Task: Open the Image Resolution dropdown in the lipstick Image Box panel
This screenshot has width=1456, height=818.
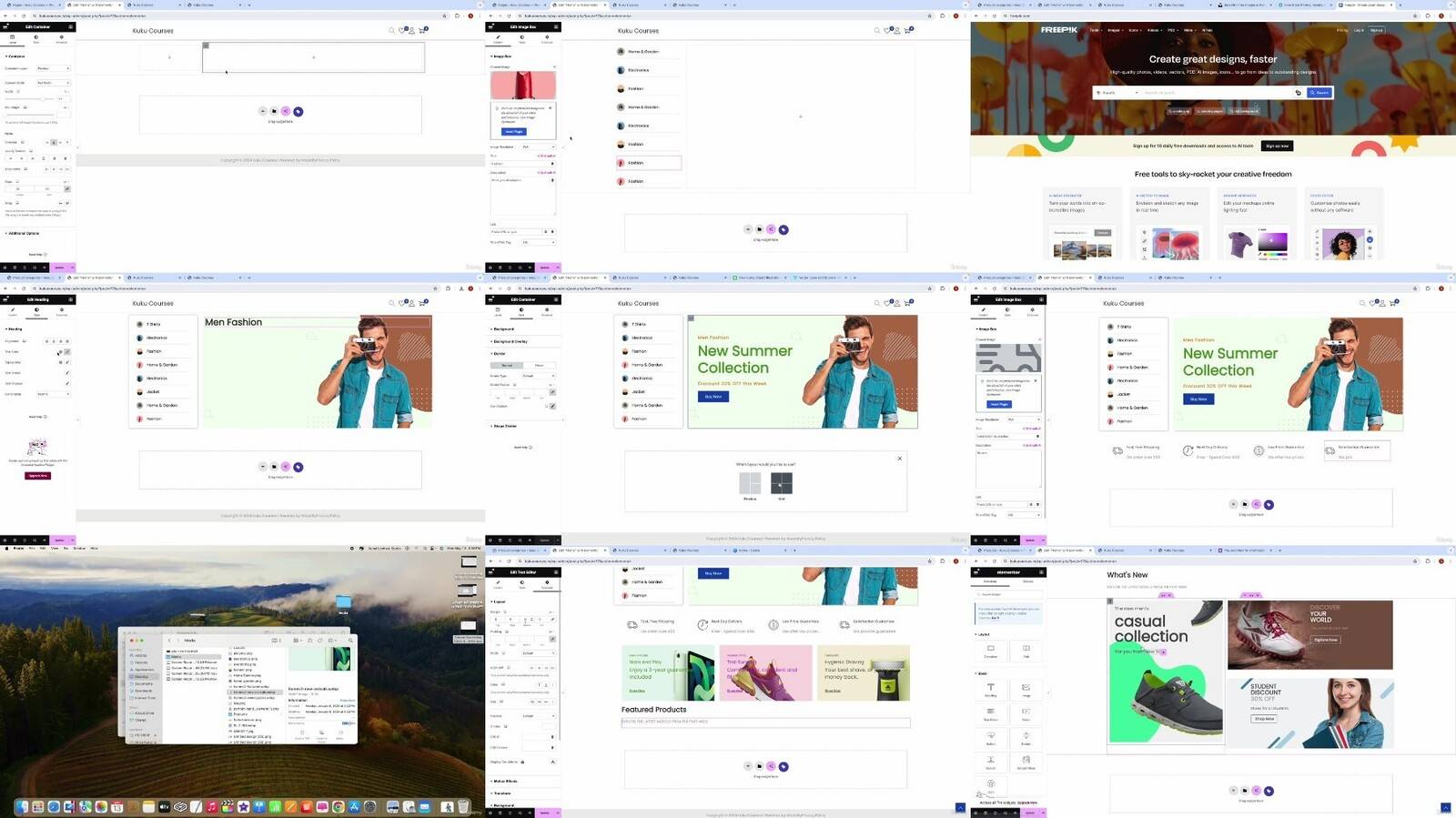Action: coord(538,146)
